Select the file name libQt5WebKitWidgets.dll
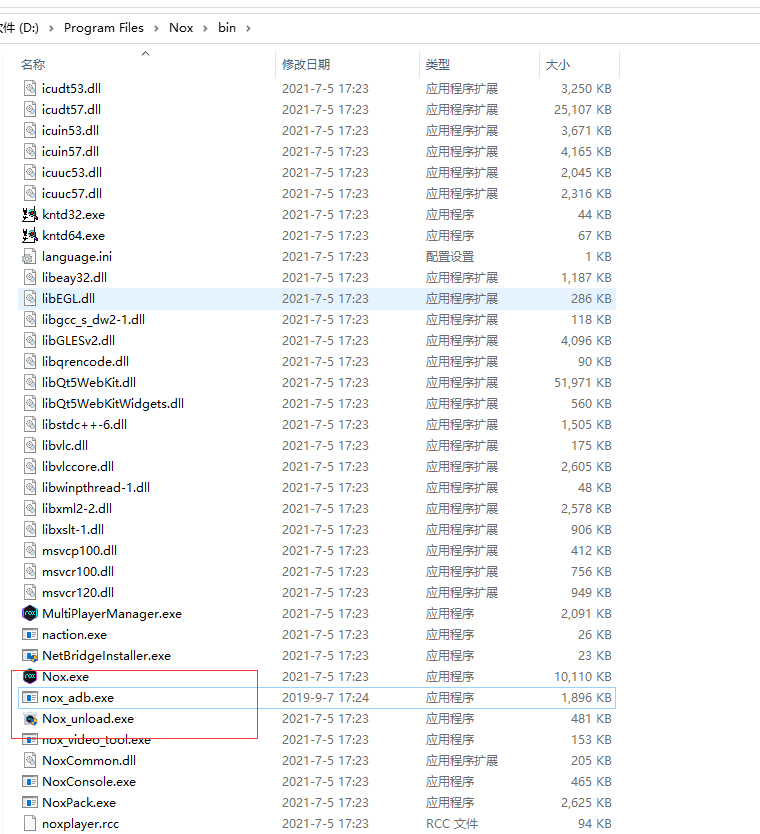Viewport: 760px width, 834px height. pyautogui.click(x=113, y=404)
